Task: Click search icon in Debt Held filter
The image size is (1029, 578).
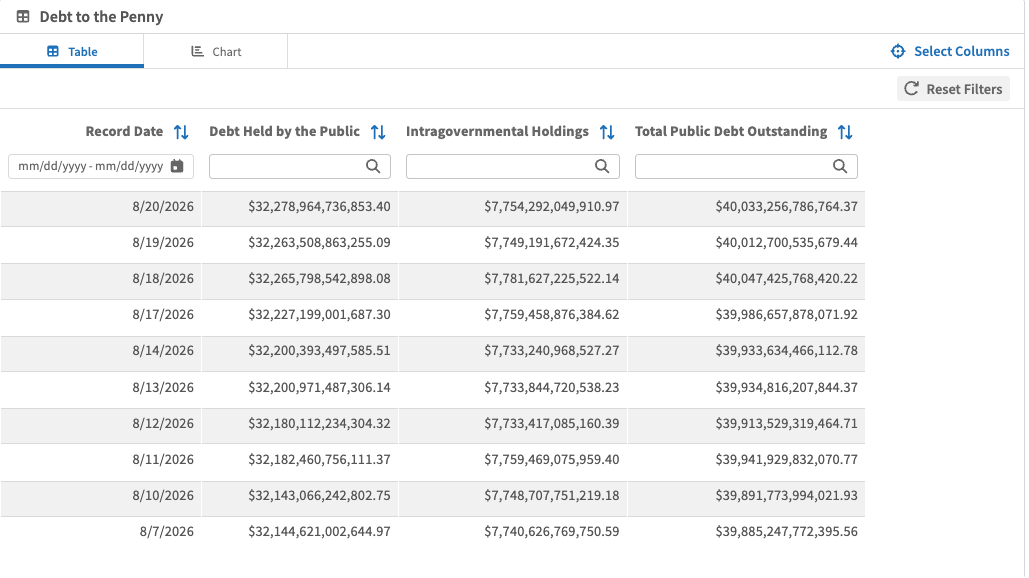Action: 373,166
